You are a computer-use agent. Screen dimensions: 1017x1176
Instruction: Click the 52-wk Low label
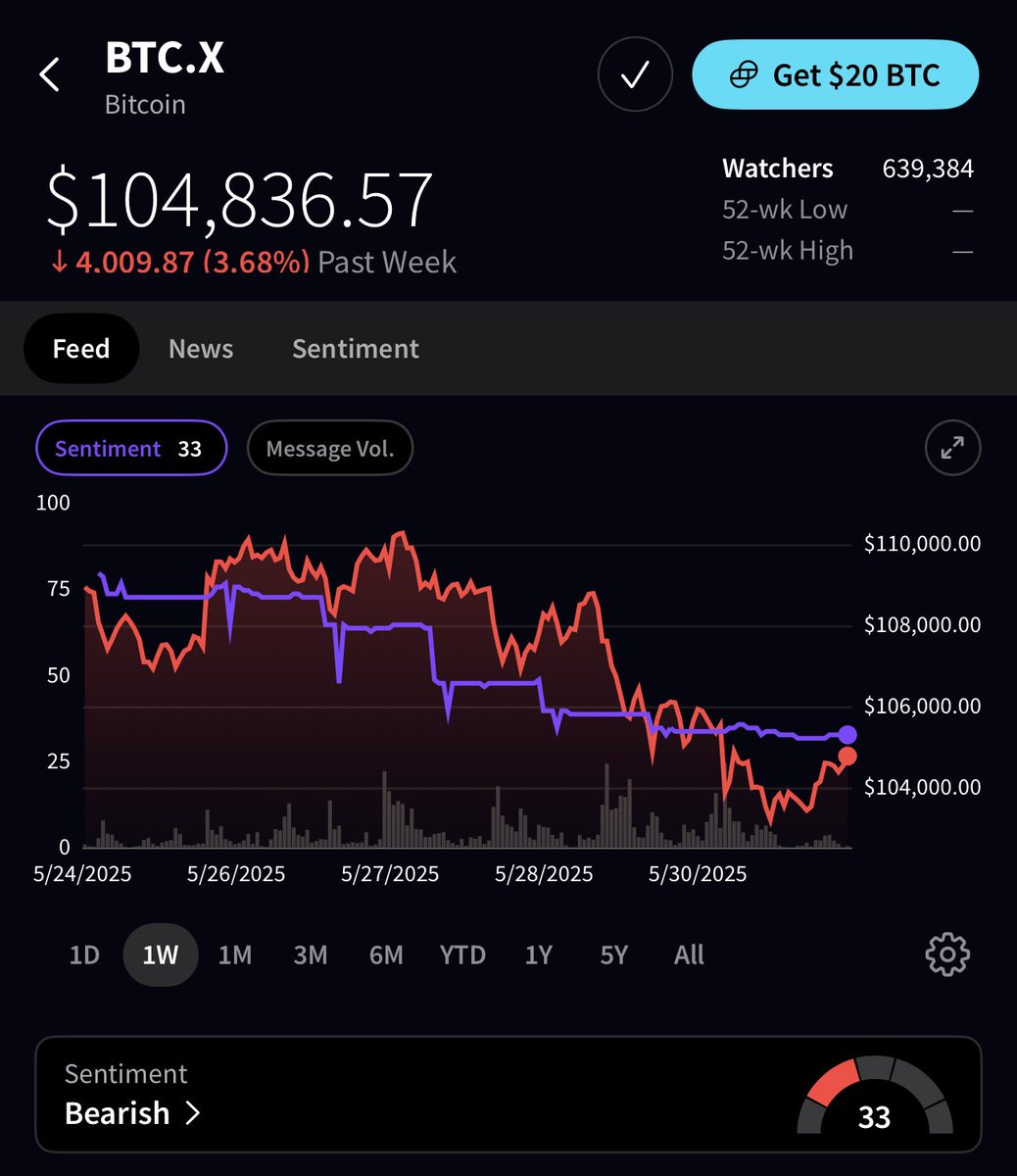(785, 210)
